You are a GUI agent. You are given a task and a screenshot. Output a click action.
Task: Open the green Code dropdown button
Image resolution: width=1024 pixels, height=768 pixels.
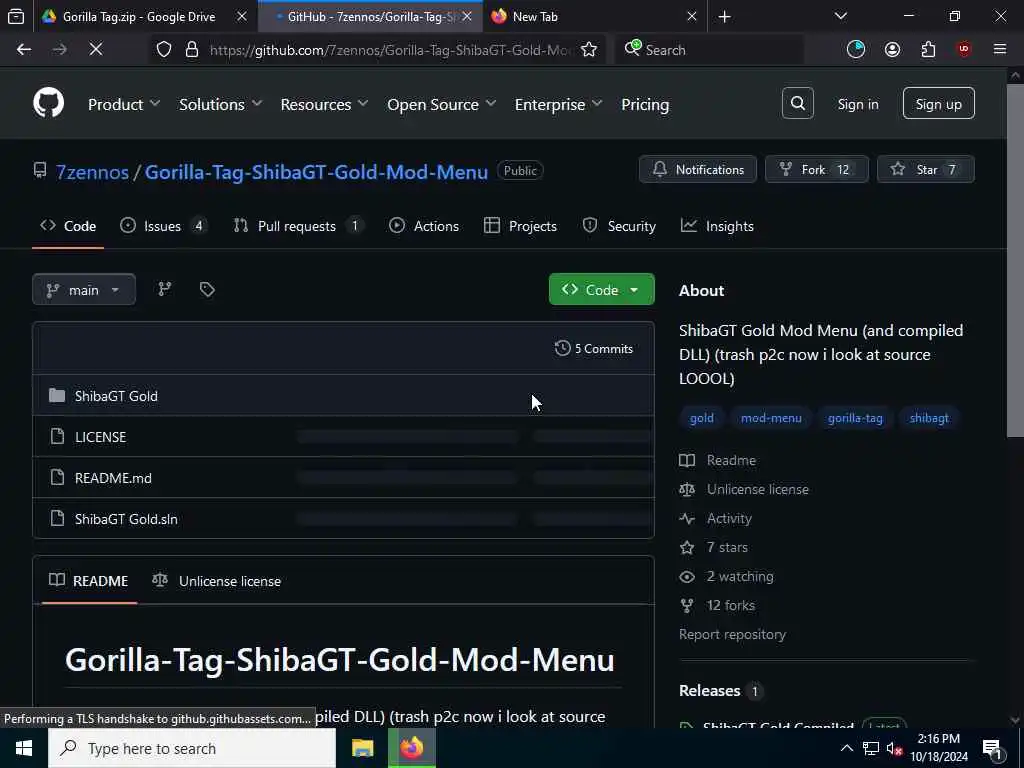click(x=601, y=289)
